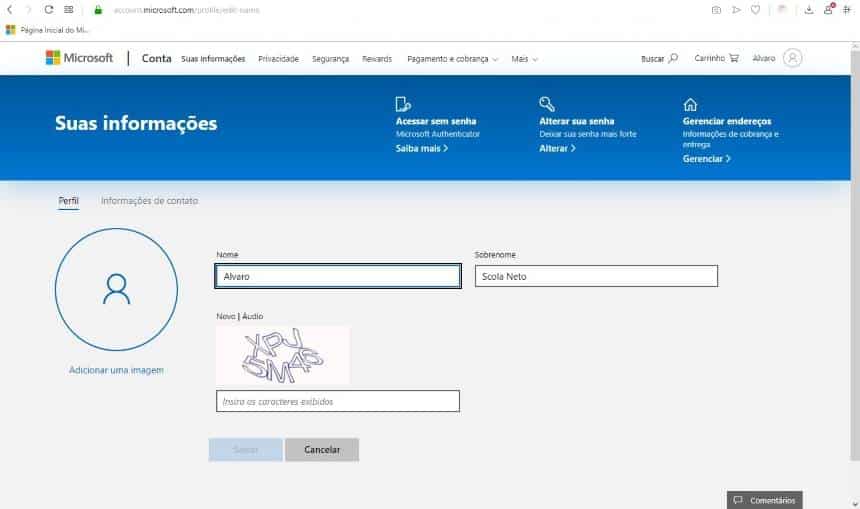Open the Carrinho shopping cart icon
Image resolution: width=860 pixels, height=509 pixels.
pos(733,58)
